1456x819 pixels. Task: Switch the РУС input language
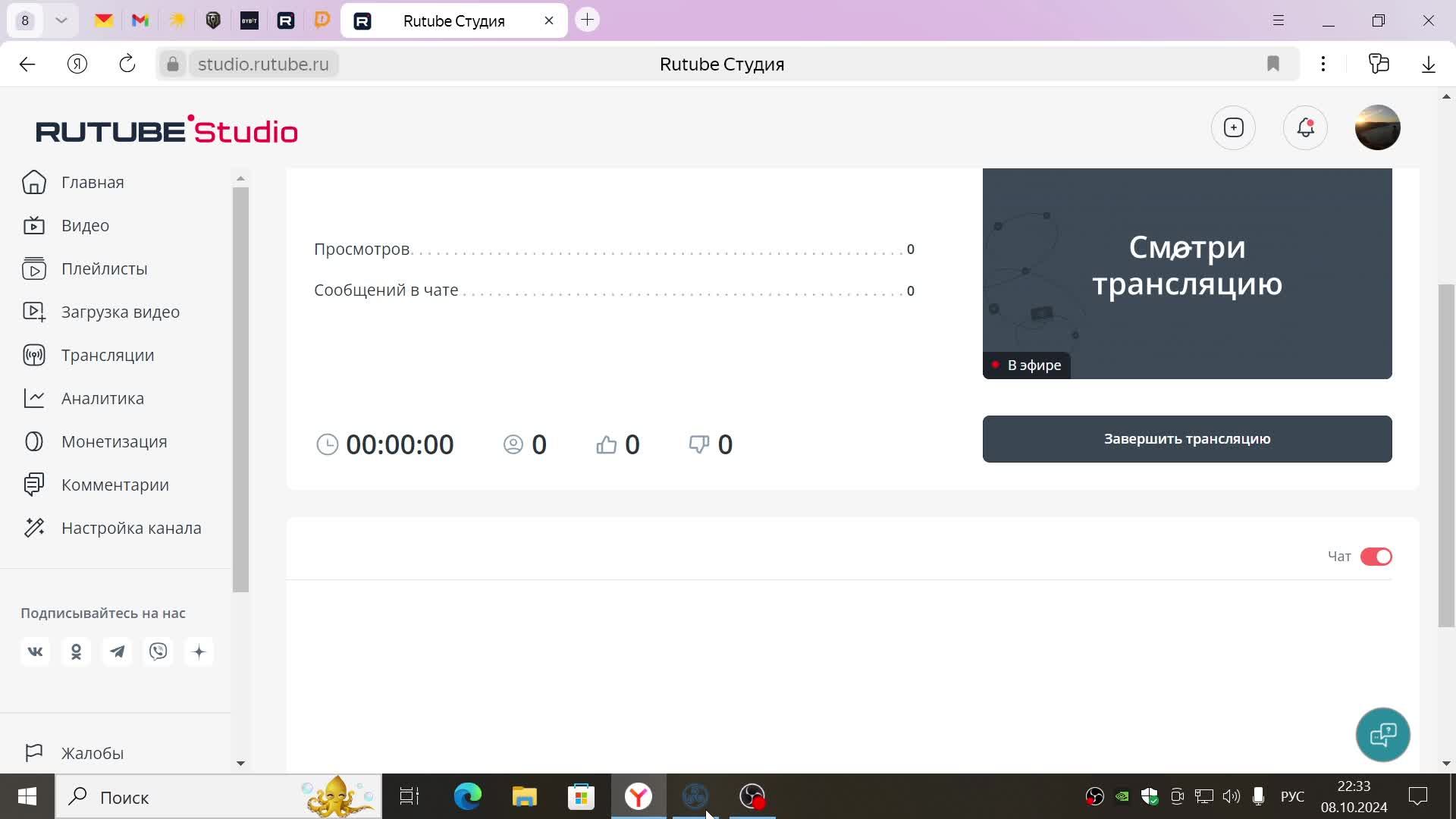tap(1292, 796)
